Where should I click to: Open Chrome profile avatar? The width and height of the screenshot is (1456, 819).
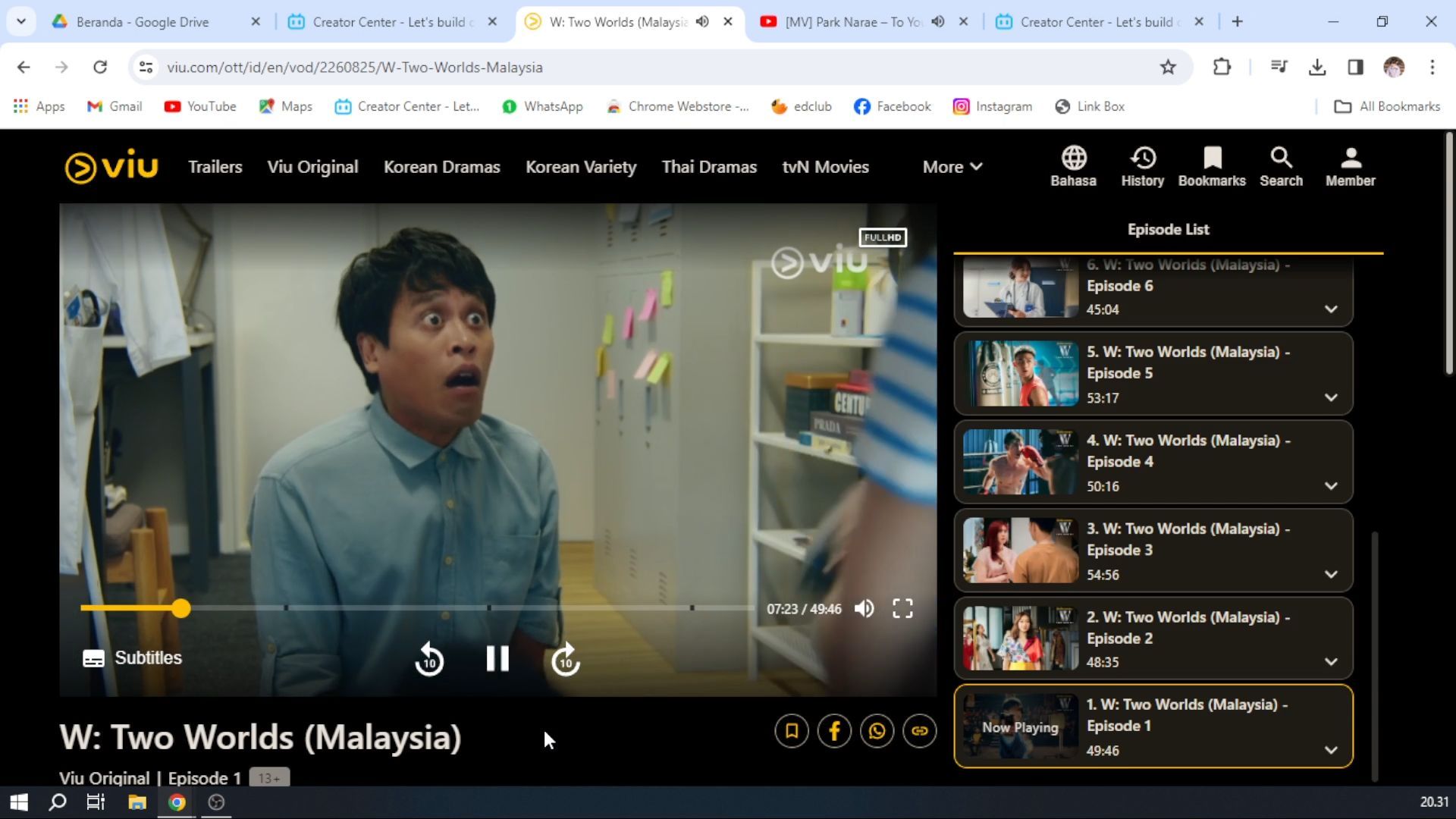[1394, 67]
